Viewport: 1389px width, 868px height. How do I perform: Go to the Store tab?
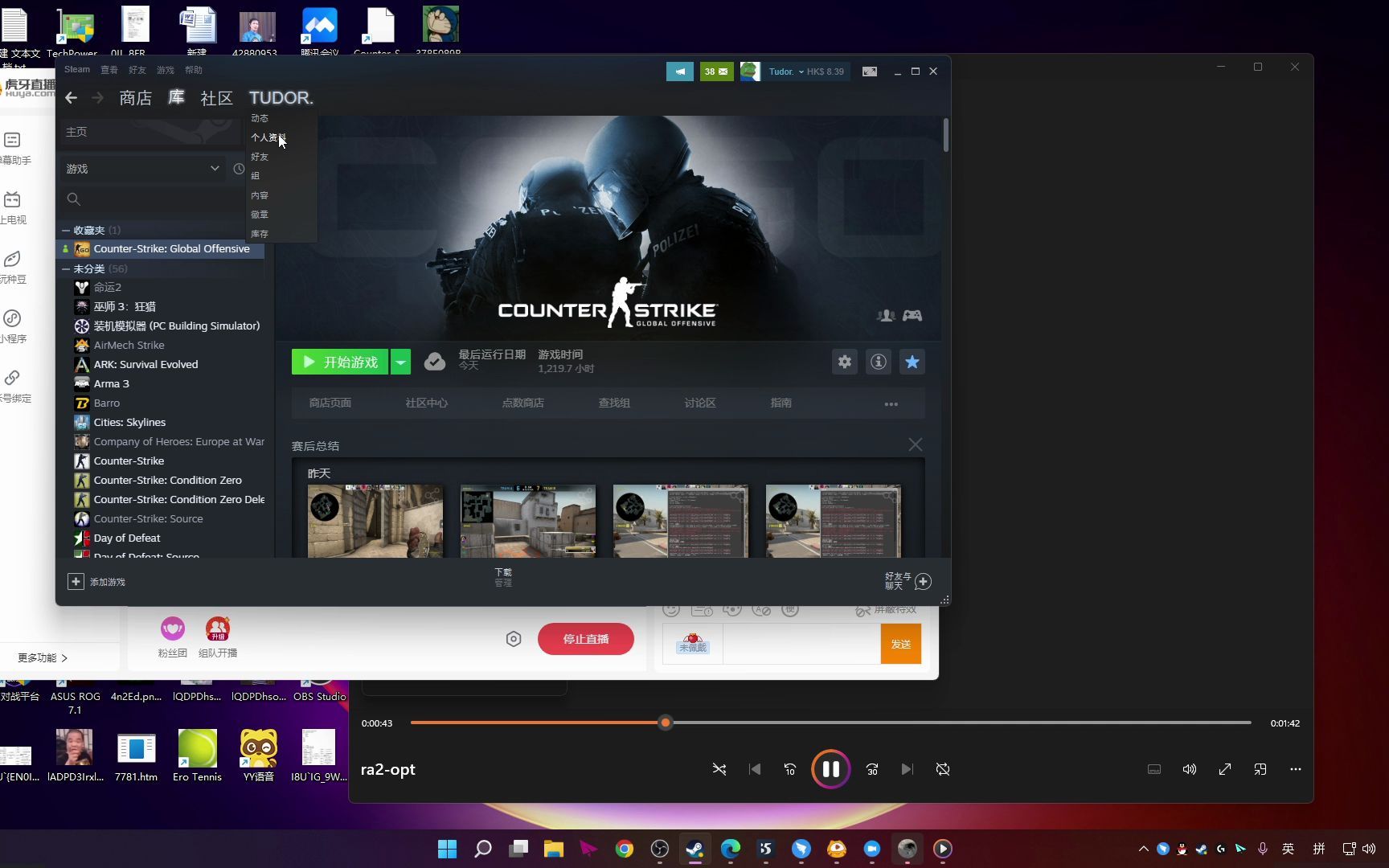135,98
